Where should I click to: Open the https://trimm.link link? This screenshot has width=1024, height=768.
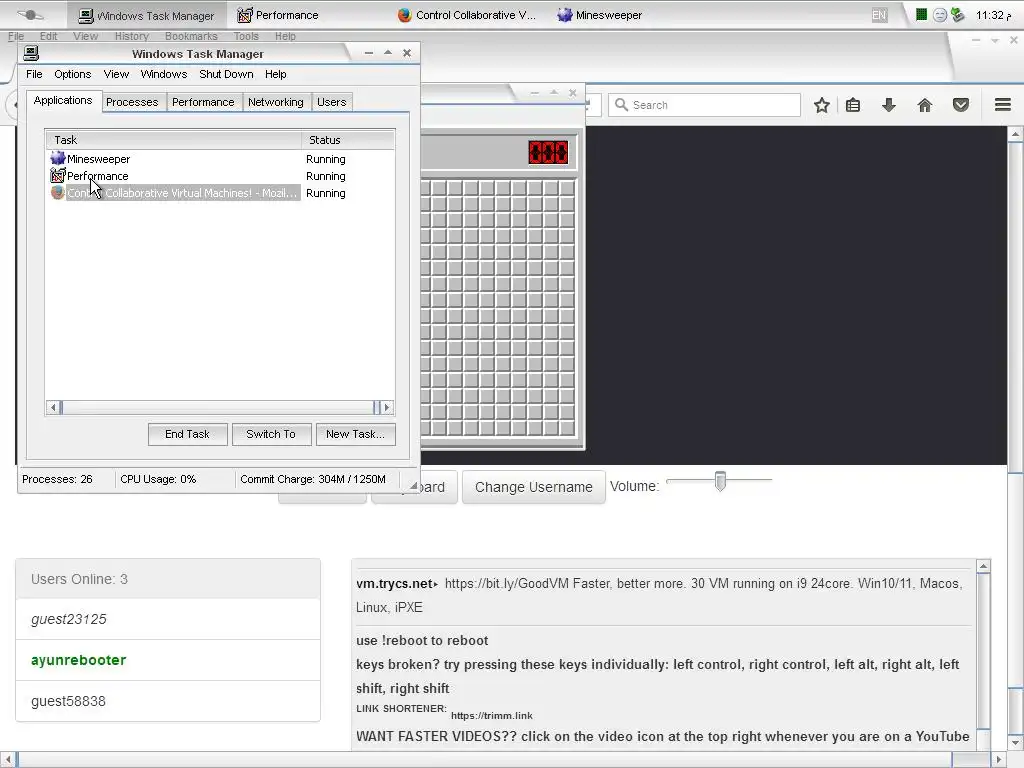point(492,716)
